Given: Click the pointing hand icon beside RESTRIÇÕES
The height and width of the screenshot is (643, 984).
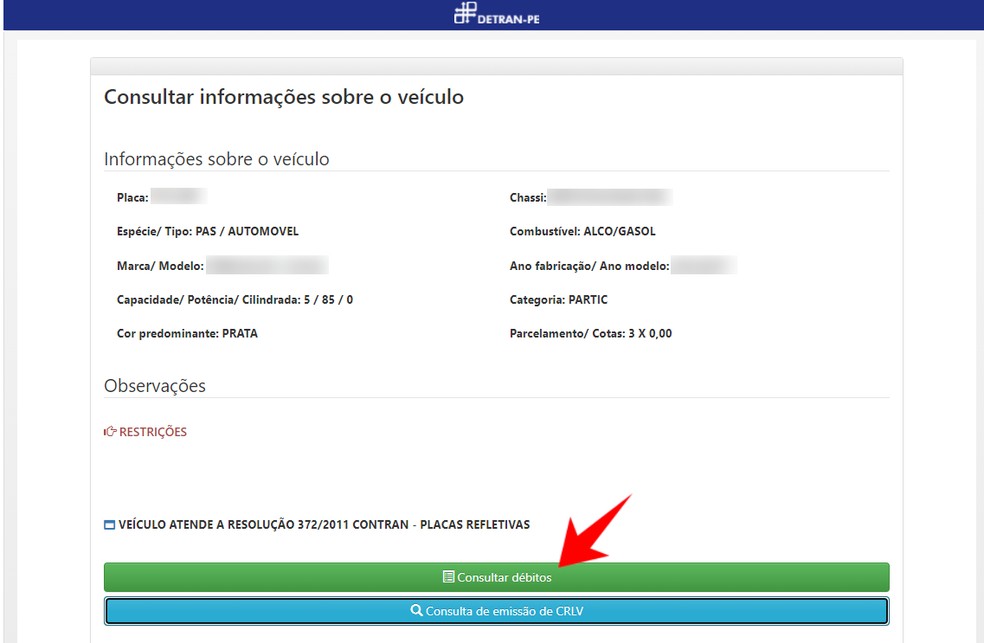Looking at the screenshot, I should pos(110,432).
